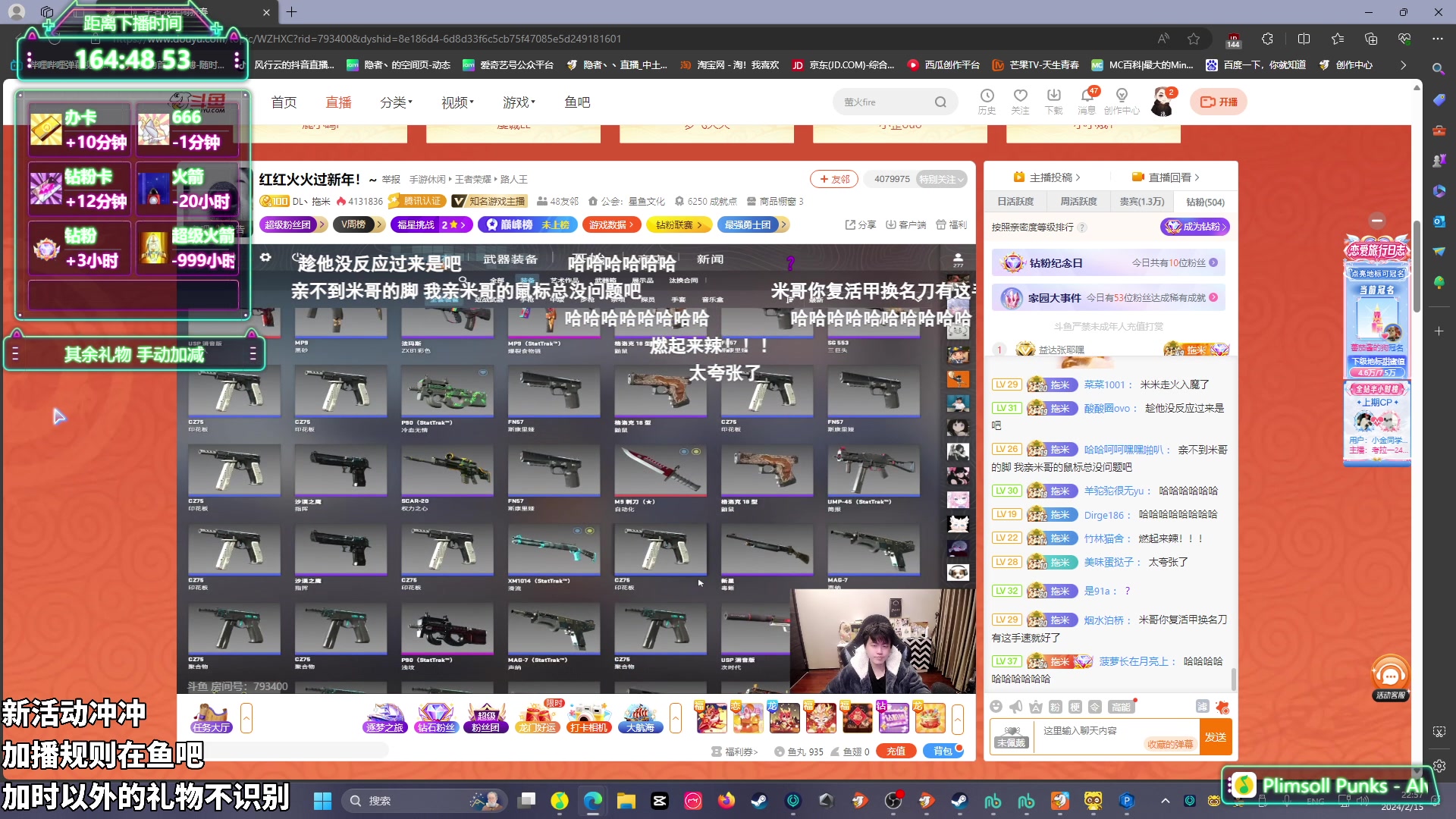The width and height of the screenshot is (1456, 819).
Task: Expand the 分类 category dropdown
Action: (396, 102)
